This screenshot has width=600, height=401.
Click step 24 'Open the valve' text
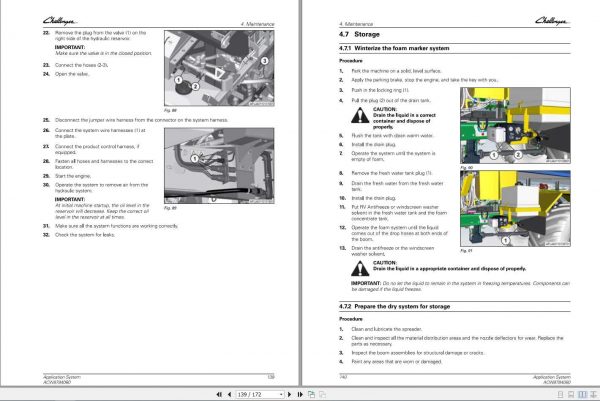(x=72, y=74)
